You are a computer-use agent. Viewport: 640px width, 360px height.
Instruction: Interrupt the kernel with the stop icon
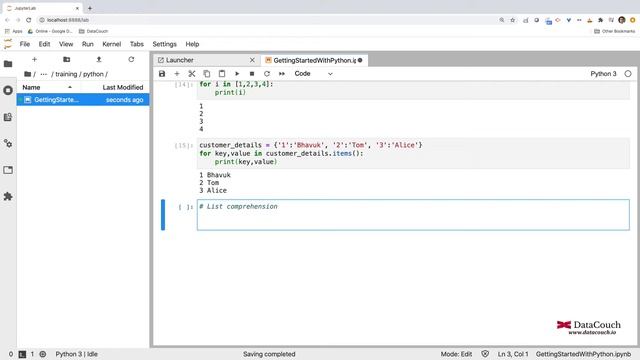coord(252,74)
